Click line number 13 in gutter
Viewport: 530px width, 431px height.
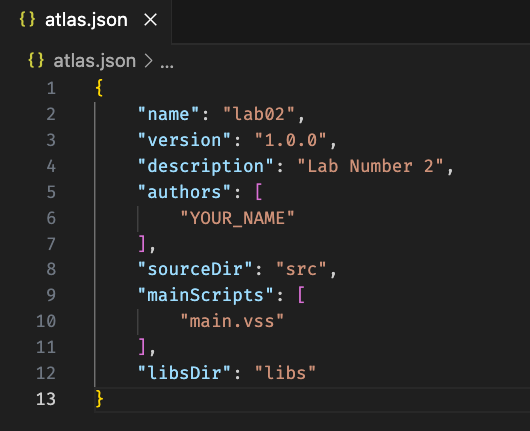click(x=46, y=399)
